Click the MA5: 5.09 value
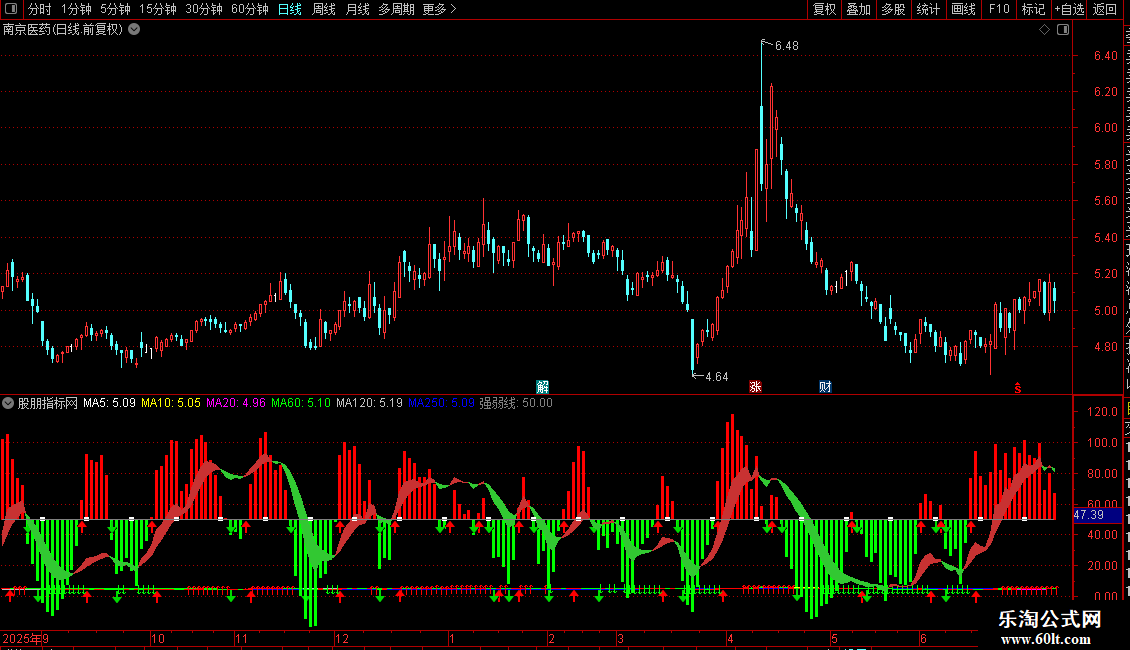1130x650 pixels. click(x=110, y=403)
